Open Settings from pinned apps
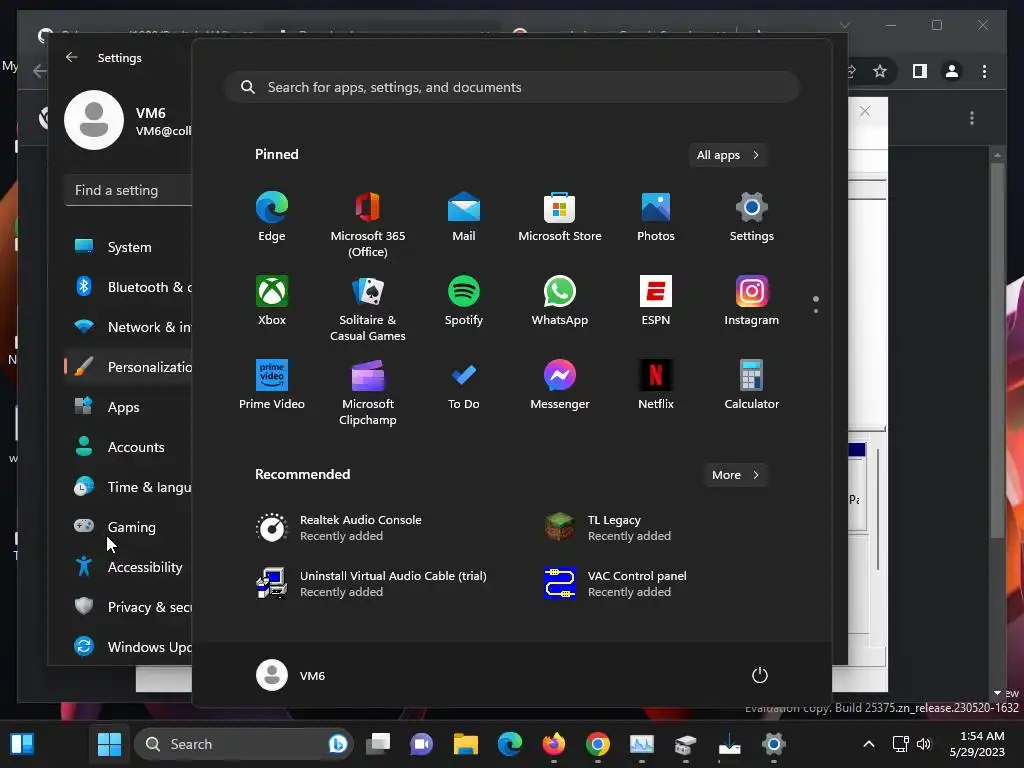This screenshot has height=768, width=1024. point(752,217)
